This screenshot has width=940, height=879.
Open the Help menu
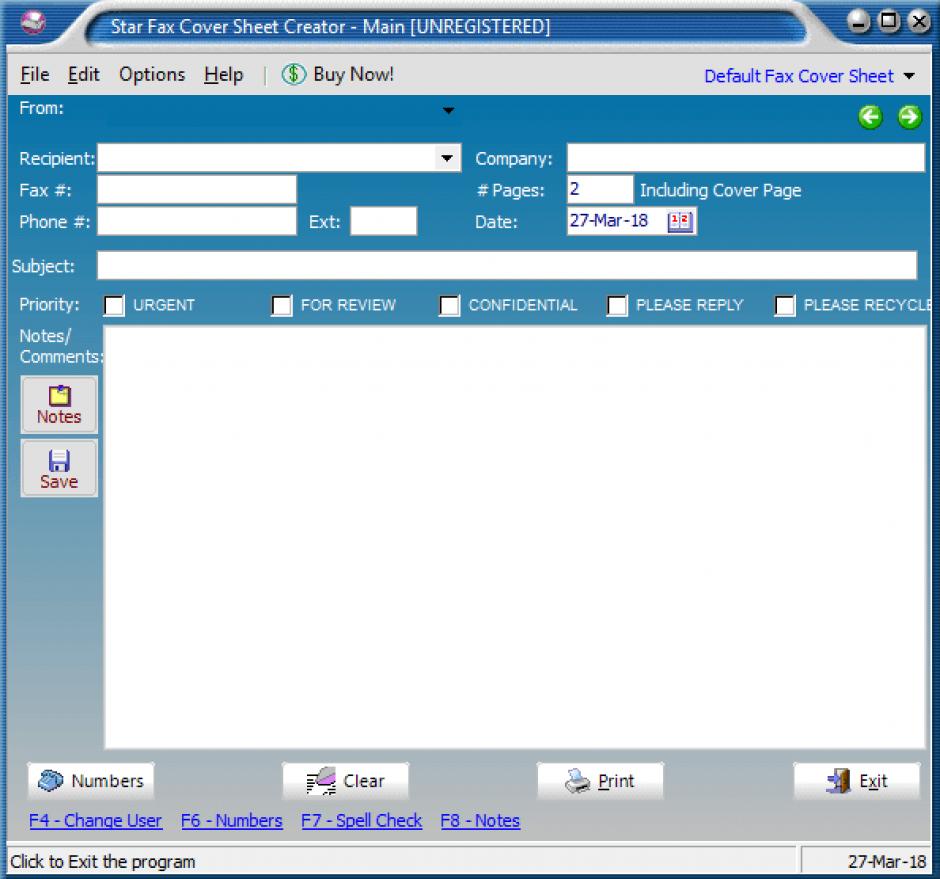click(224, 74)
